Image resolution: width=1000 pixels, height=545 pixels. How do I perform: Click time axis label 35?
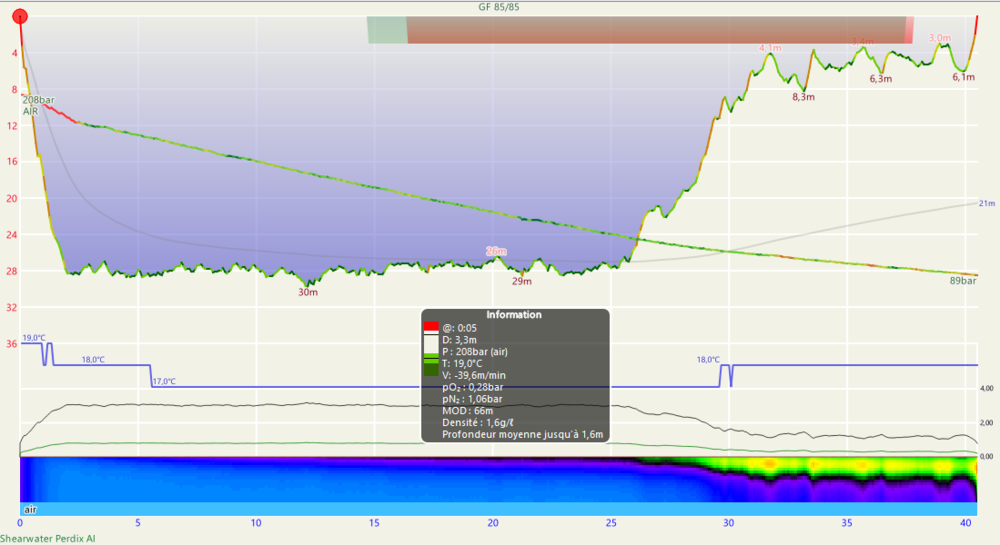point(846,523)
